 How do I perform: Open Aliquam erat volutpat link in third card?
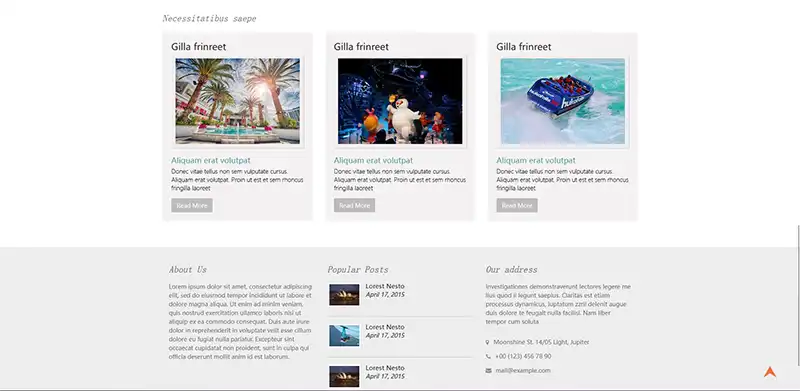coord(536,160)
